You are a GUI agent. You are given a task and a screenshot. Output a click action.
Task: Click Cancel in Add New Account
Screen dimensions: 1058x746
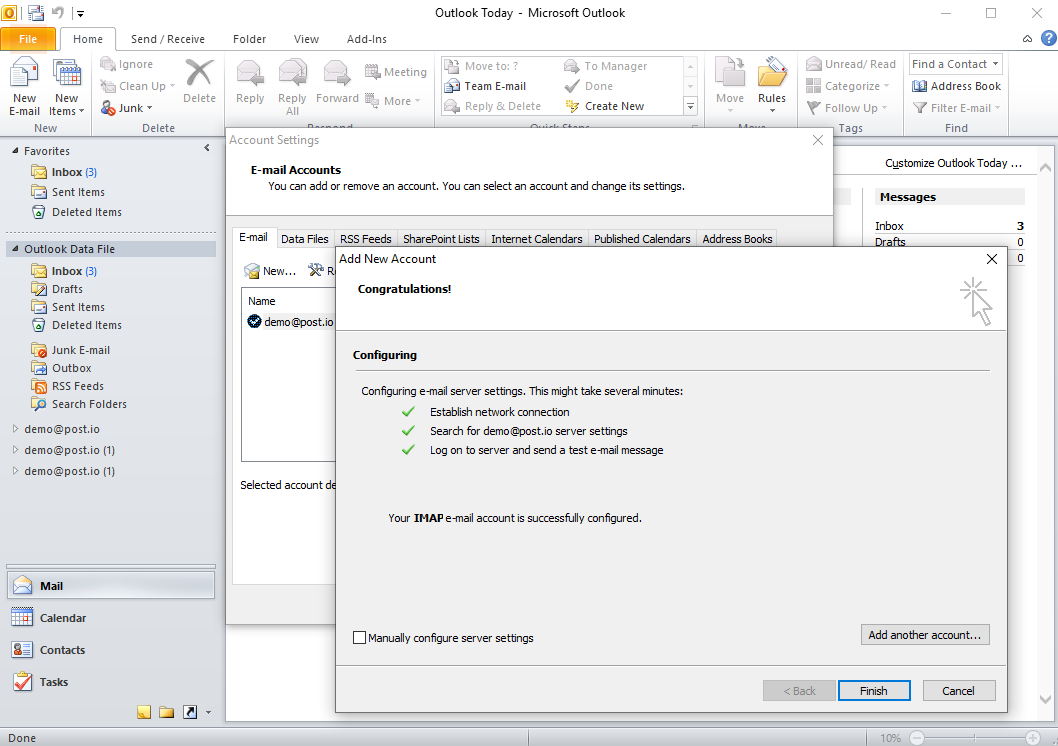click(x=958, y=691)
